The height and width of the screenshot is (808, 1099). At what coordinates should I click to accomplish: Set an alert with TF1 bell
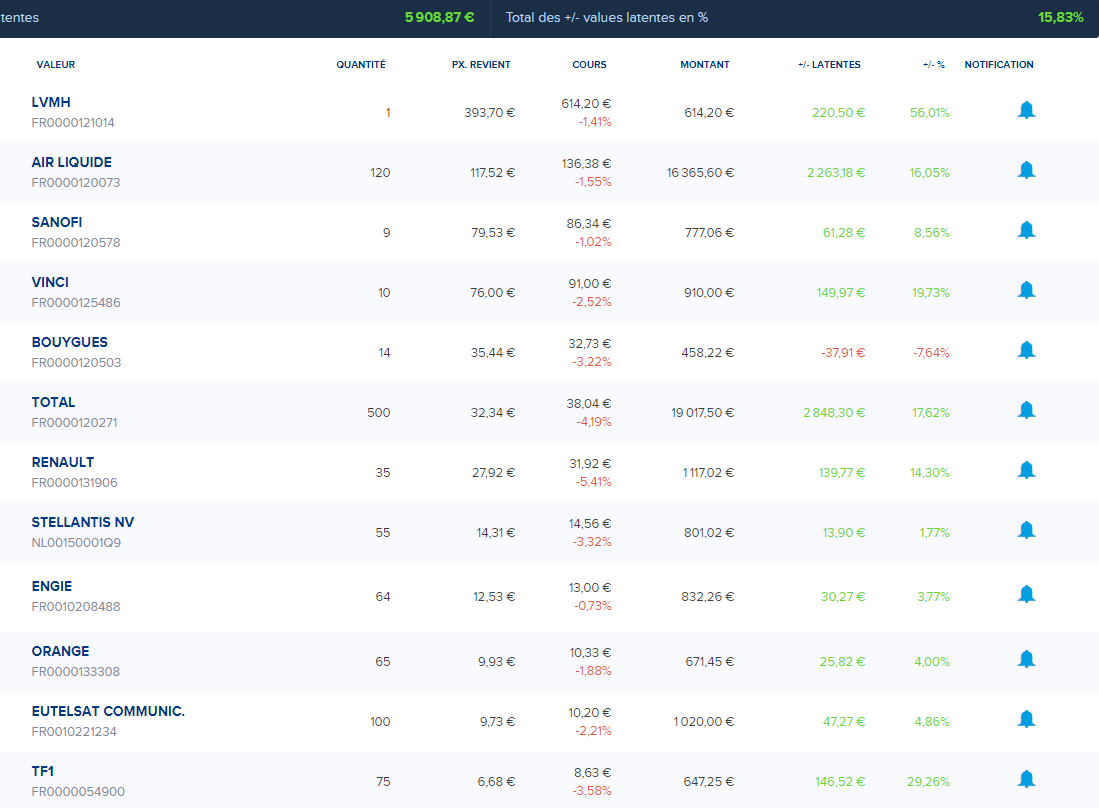pyautogui.click(x=1026, y=779)
